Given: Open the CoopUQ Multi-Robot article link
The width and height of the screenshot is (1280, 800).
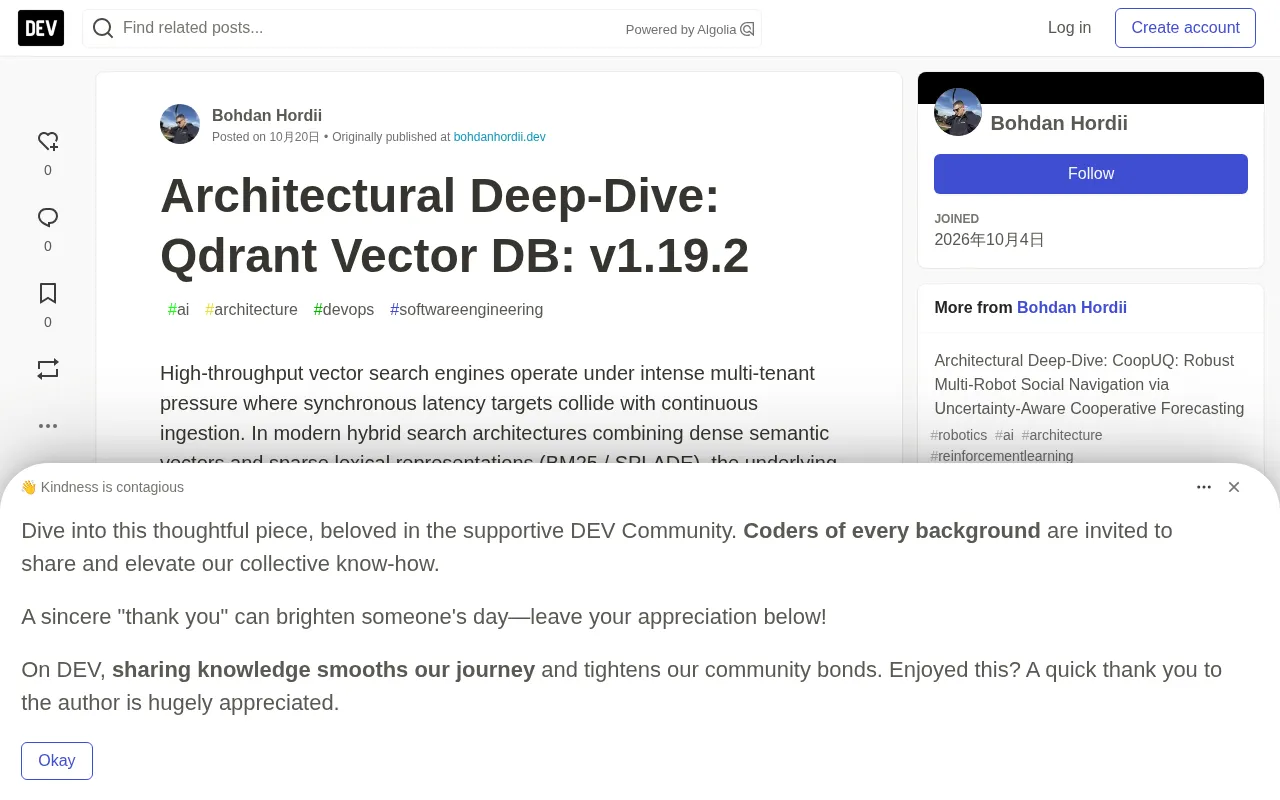Looking at the screenshot, I should pos(1090,385).
